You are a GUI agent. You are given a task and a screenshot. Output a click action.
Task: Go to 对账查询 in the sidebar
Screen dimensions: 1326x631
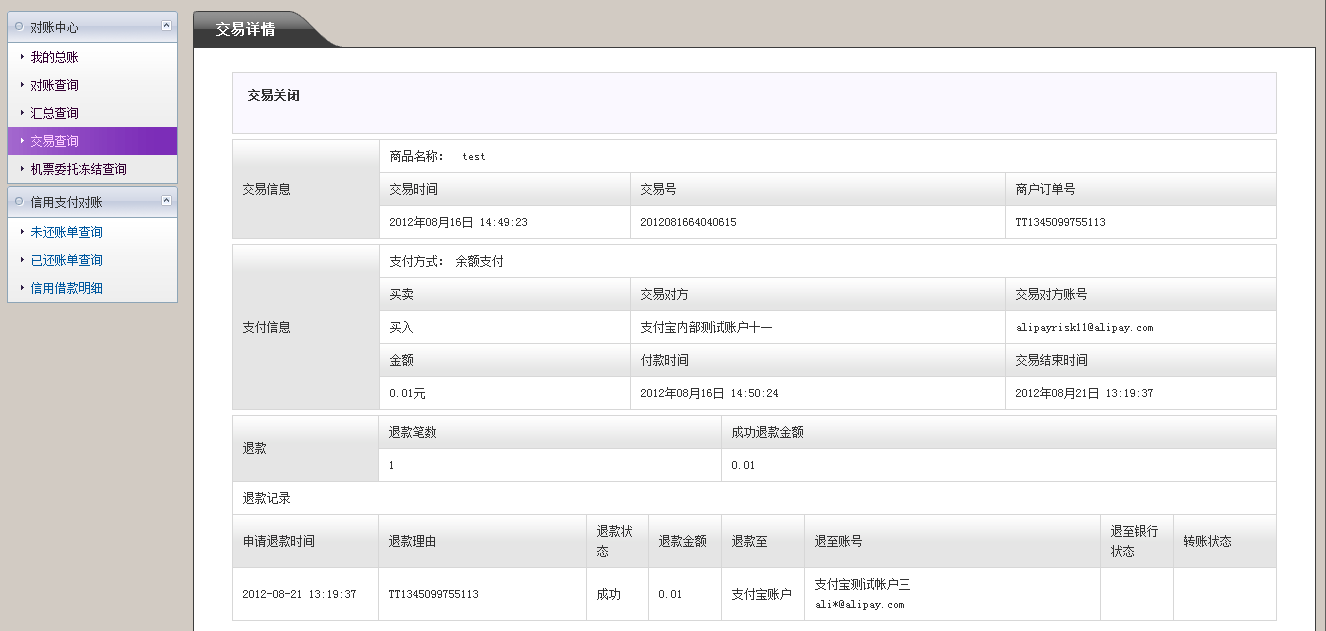pos(54,85)
